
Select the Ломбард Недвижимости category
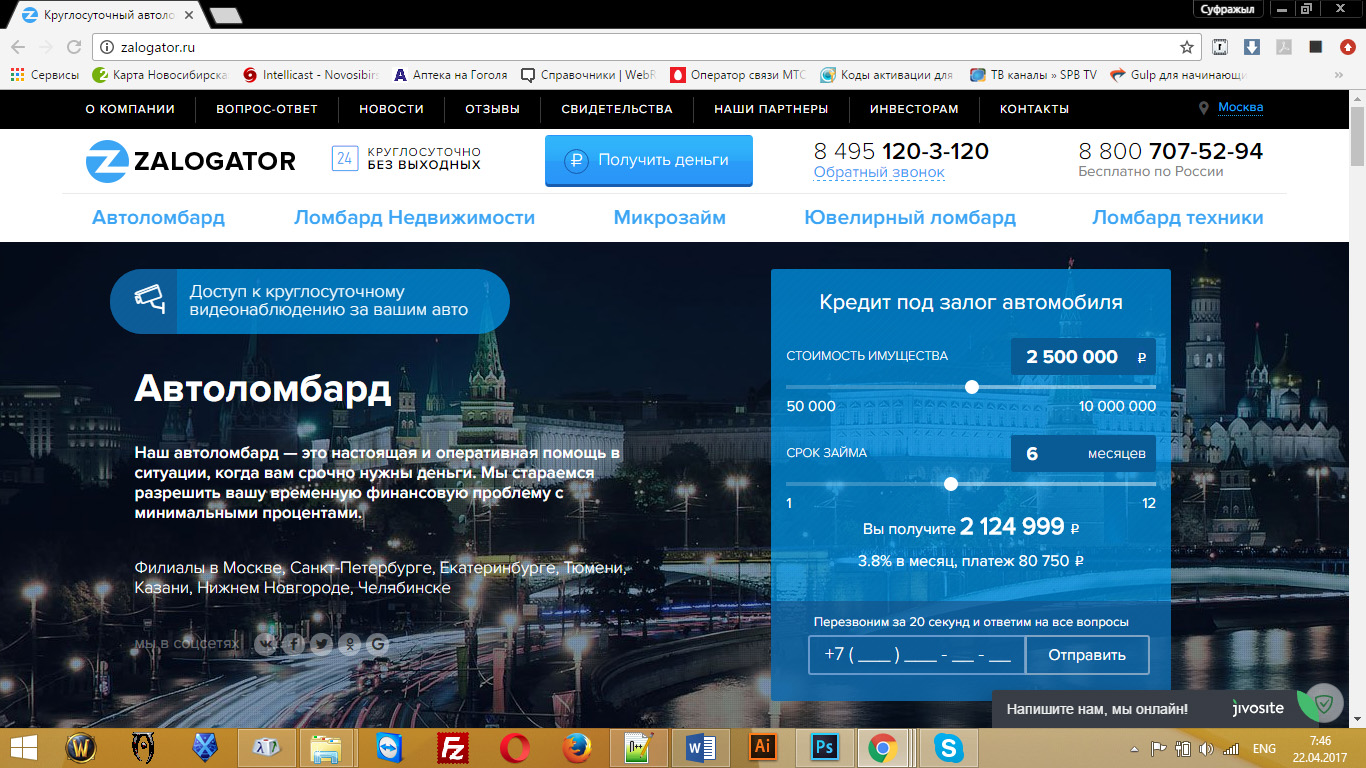(x=414, y=217)
